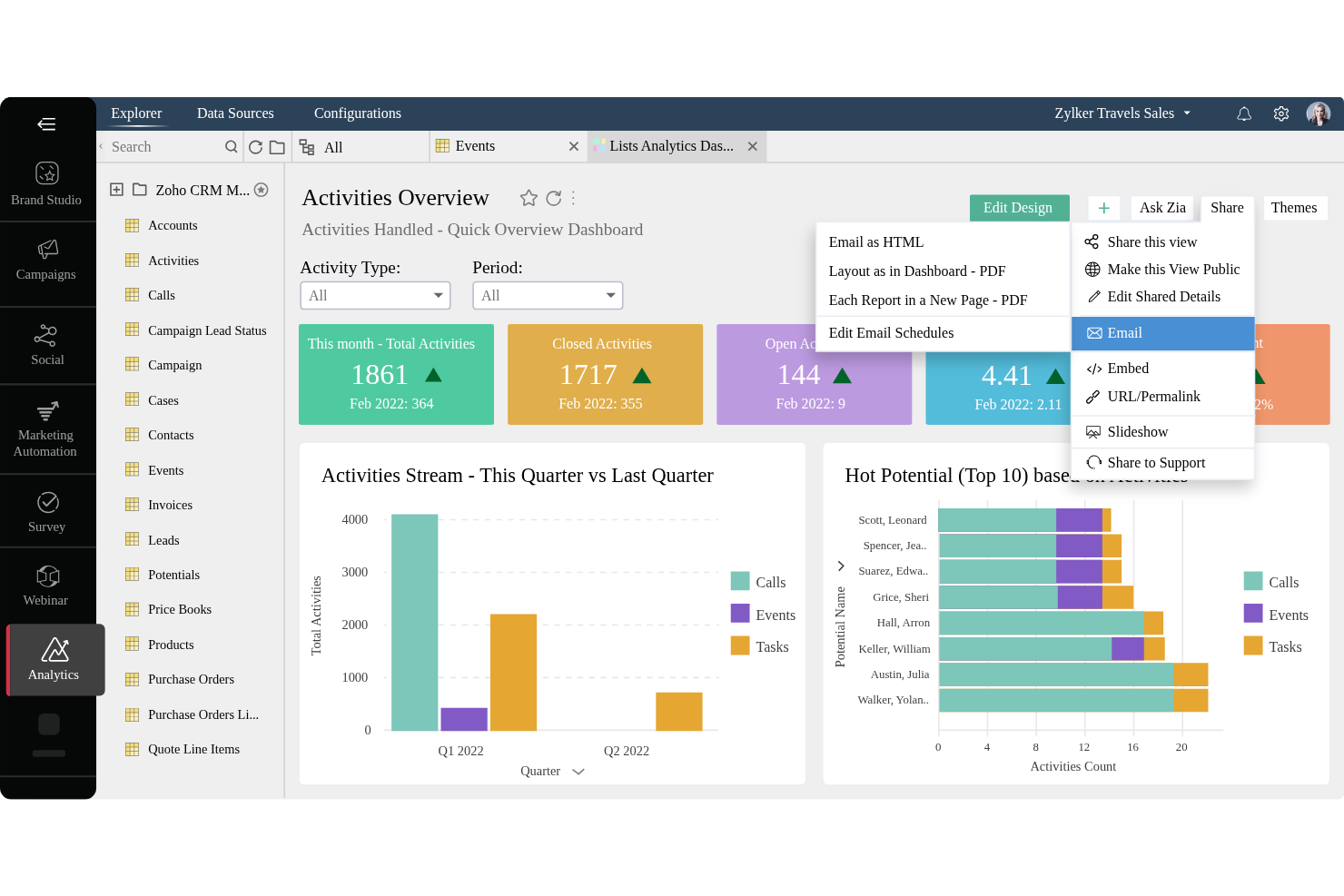Click the search magnifier icon

click(232, 146)
